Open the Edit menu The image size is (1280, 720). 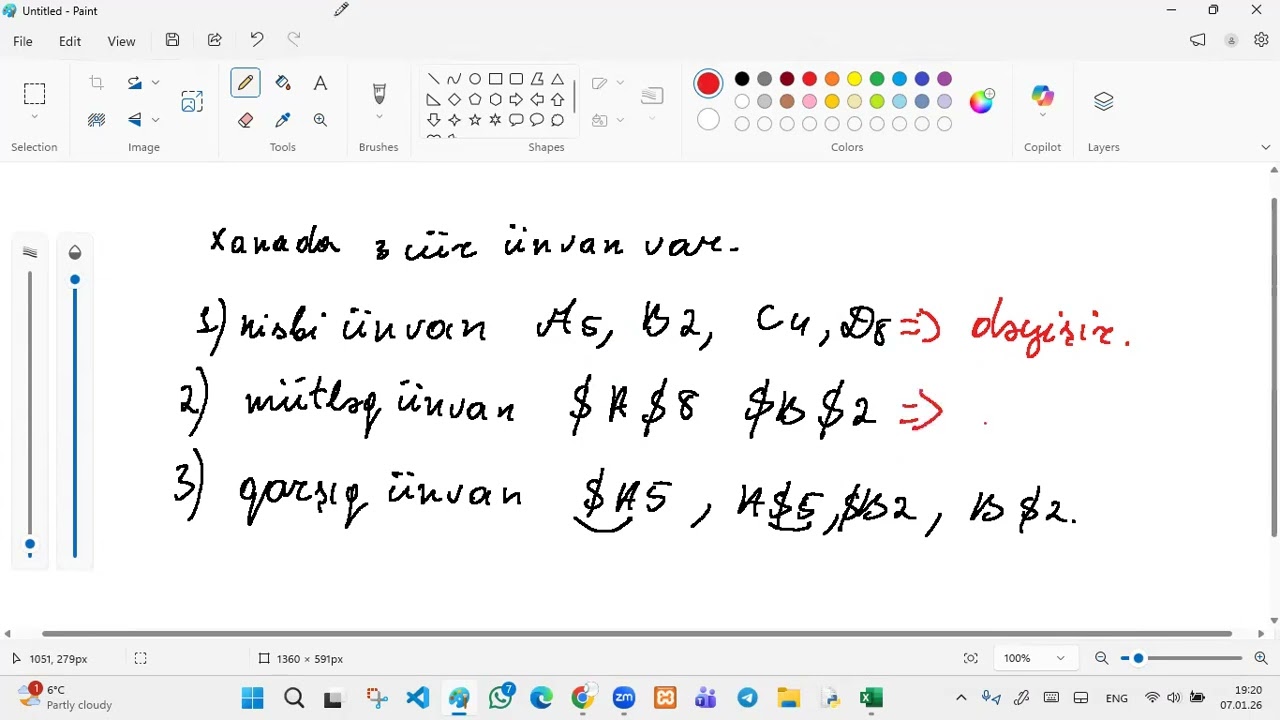(x=69, y=41)
